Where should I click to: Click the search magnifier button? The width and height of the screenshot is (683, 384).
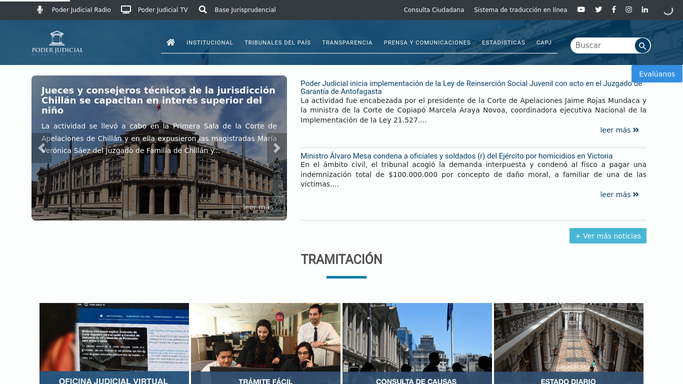[642, 45]
